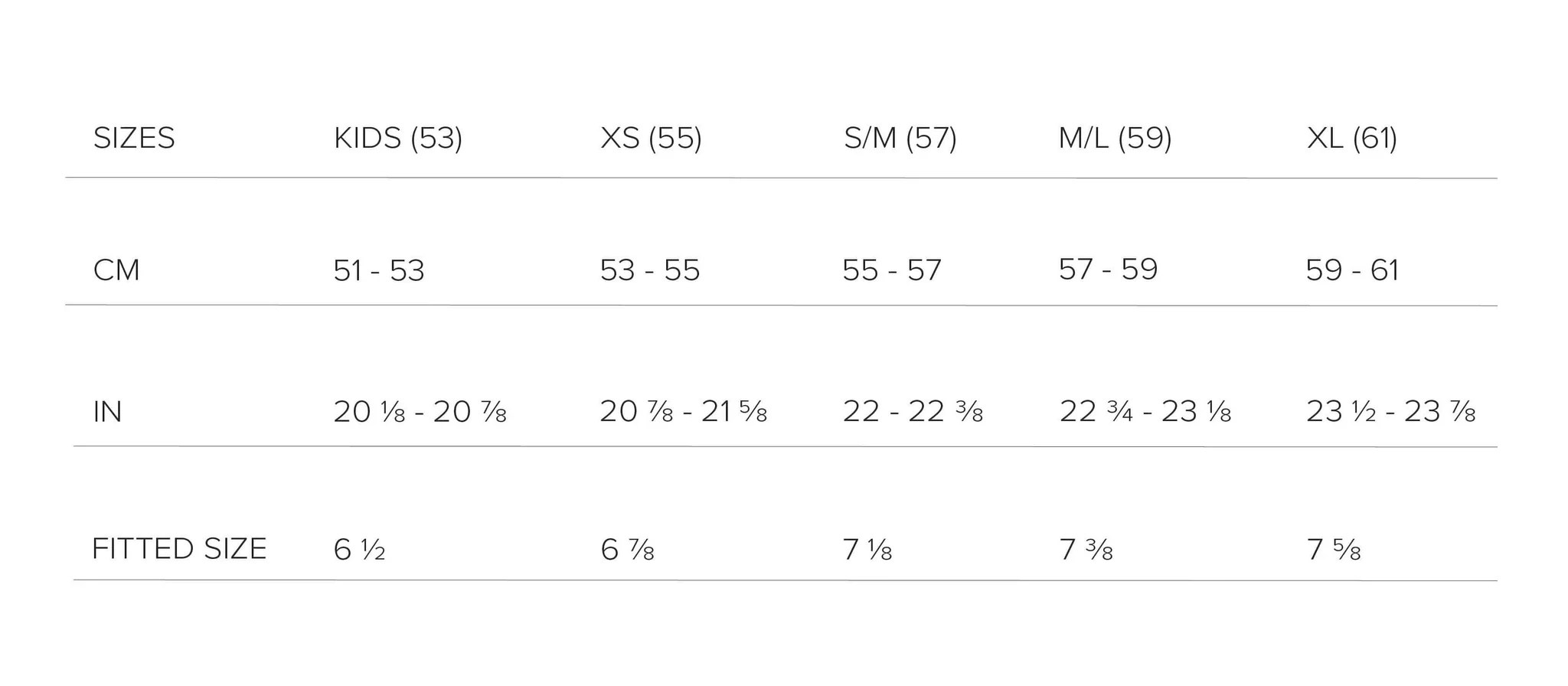Select the 7 ⅜ fitted size value

[x=1085, y=550]
